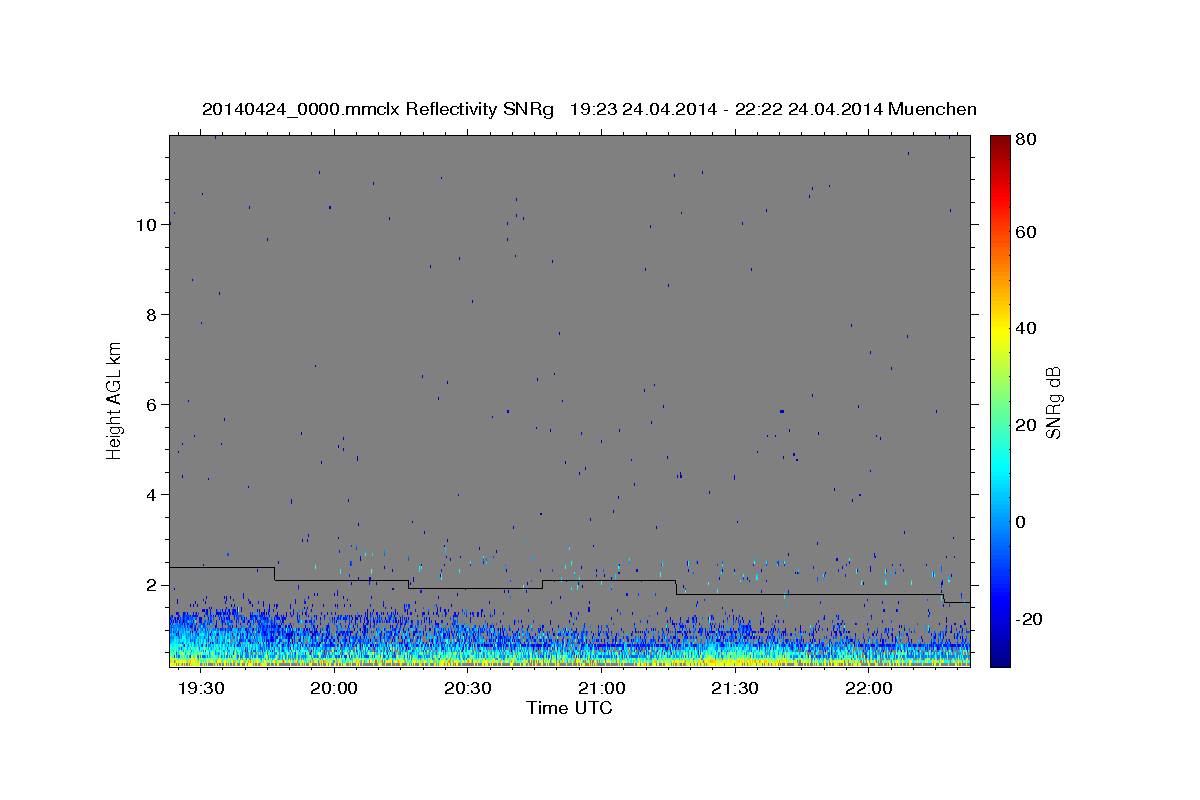Click the height tick label 4

click(152, 495)
